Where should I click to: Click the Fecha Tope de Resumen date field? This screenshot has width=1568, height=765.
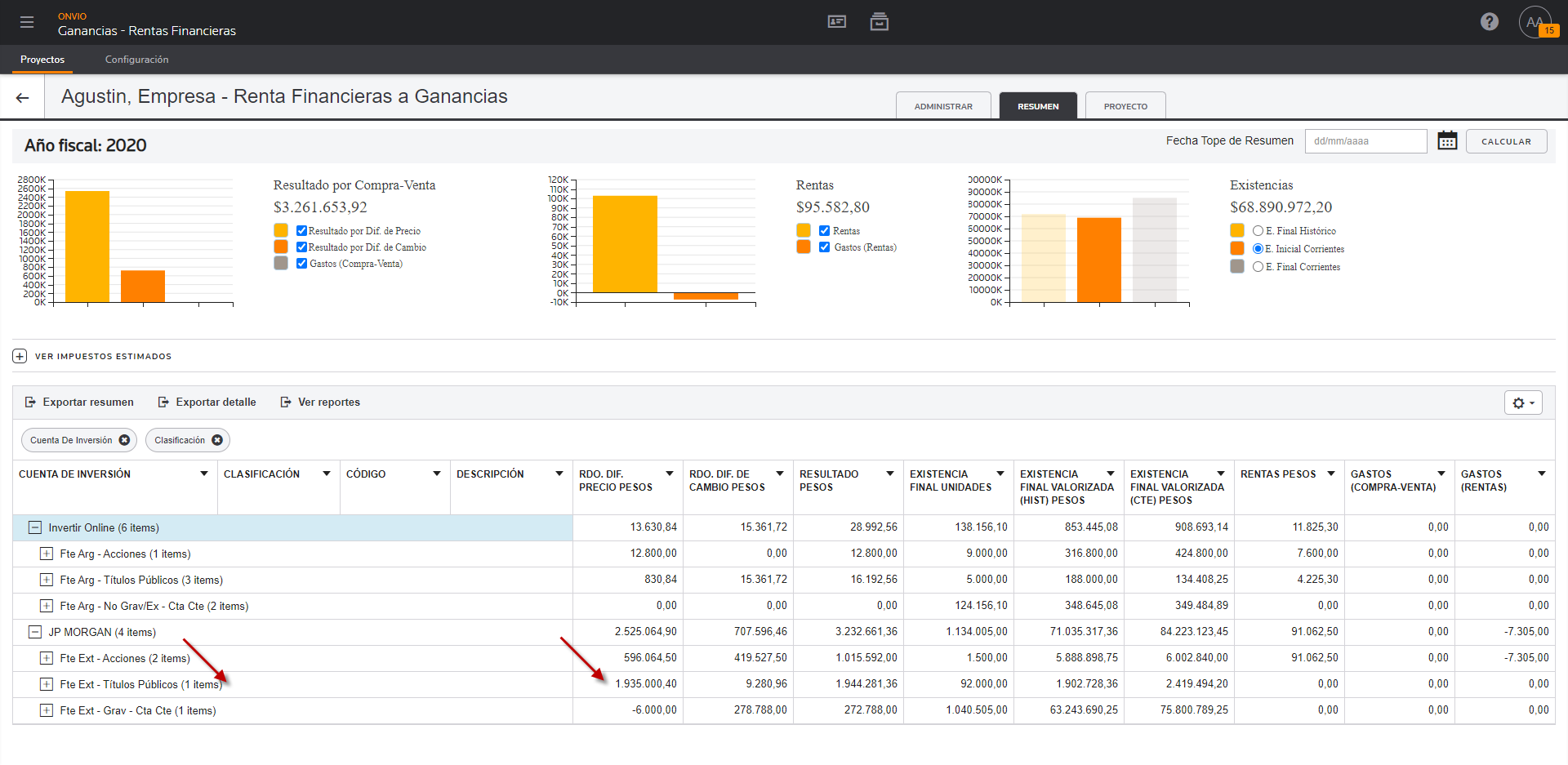click(x=1365, y=141)
